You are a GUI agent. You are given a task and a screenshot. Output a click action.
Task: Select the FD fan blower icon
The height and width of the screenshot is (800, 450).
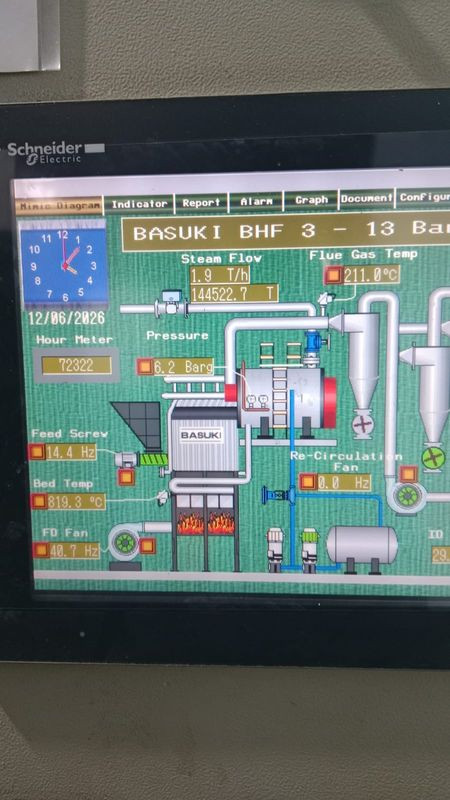125,542
